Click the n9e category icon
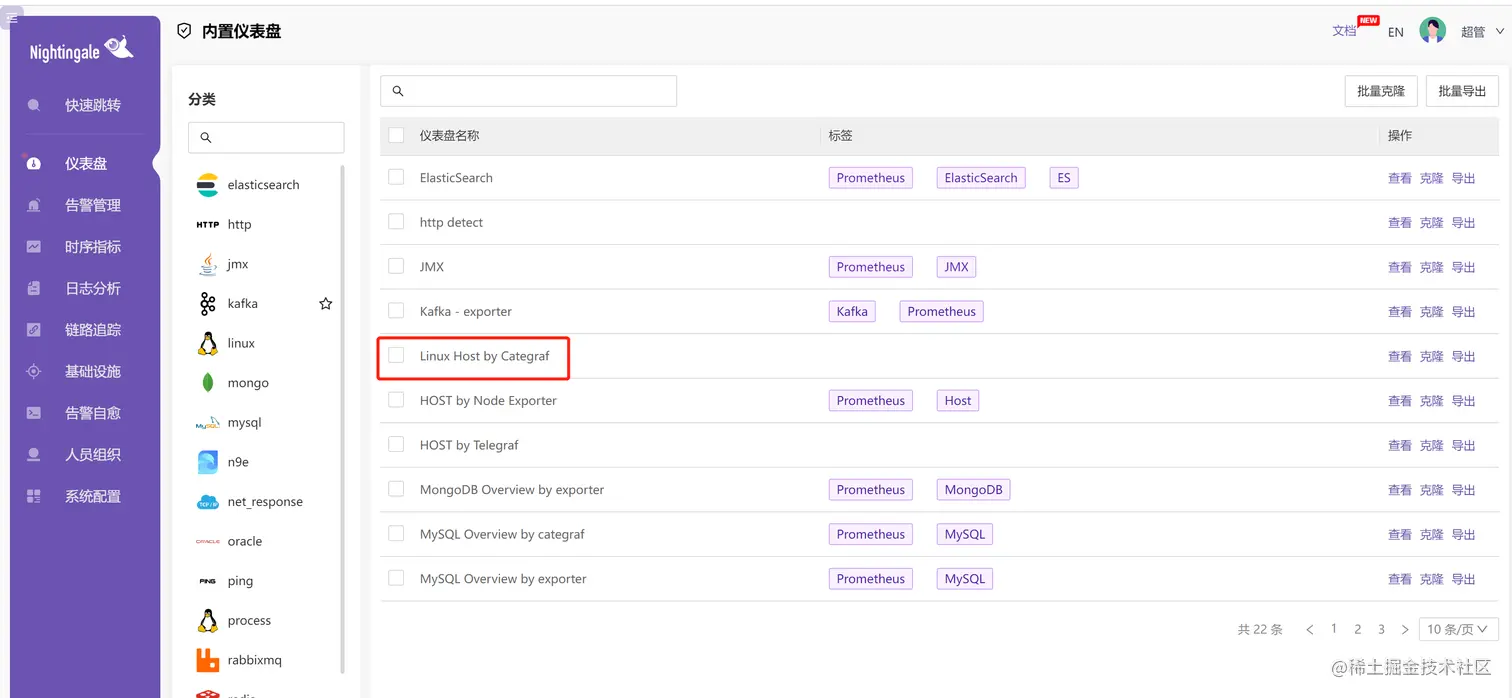The height and width of the screenshot is (698, 1512). (207, 462)
